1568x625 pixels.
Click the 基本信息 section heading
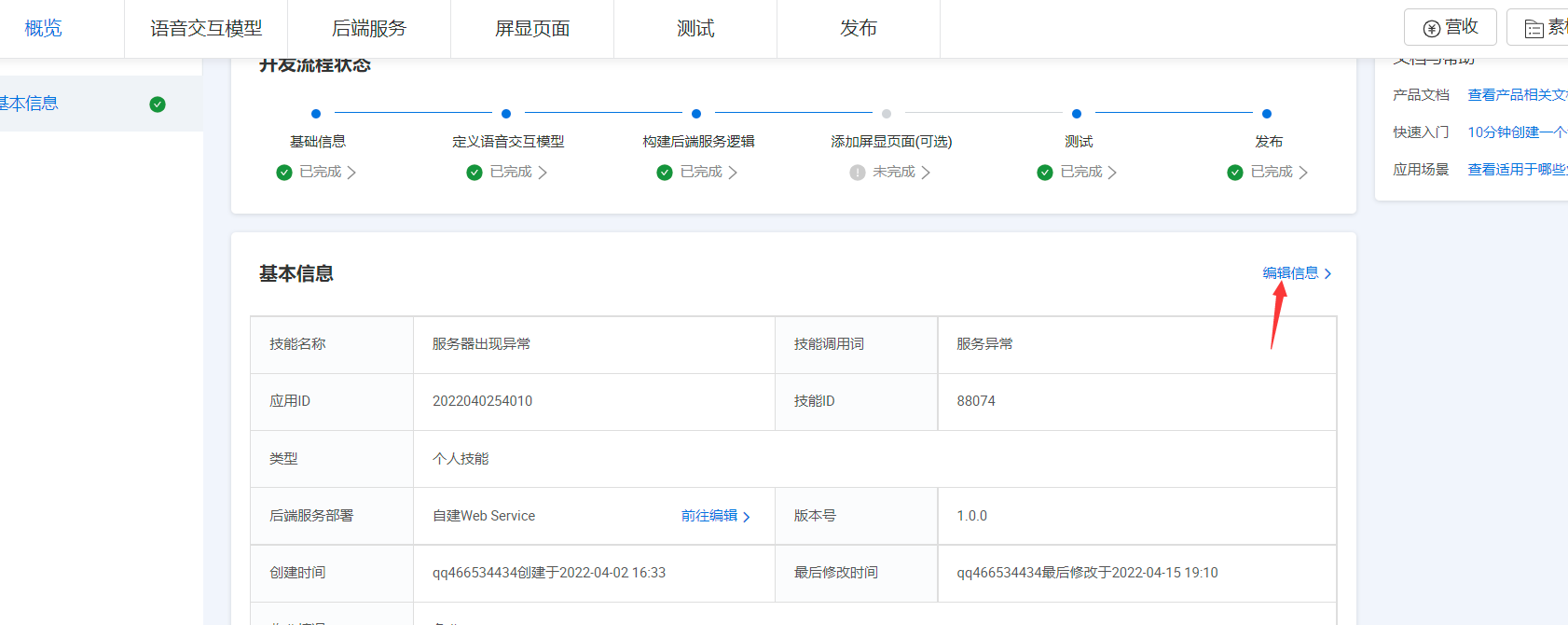pyautogui.click(x=296, y=273)
